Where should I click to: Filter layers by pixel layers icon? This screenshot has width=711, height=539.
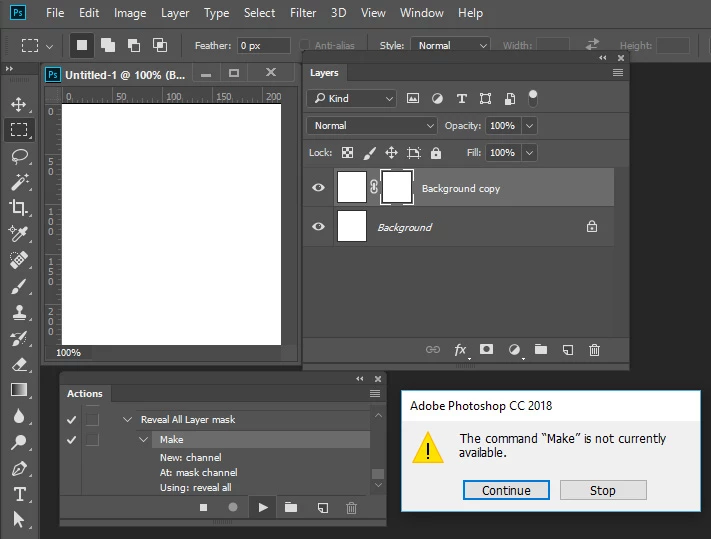click(413, 98)
